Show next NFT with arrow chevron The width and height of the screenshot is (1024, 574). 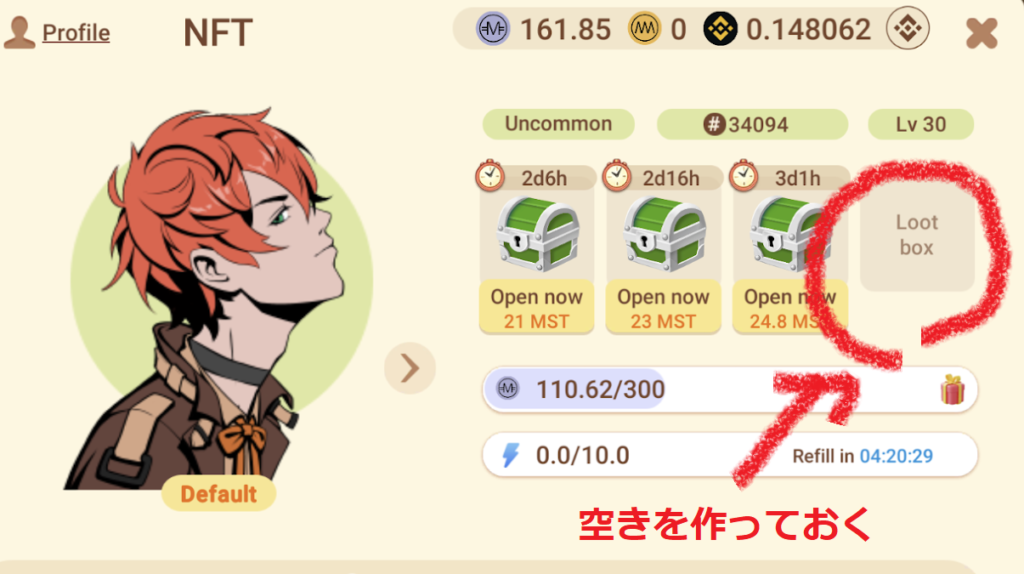tap(410, 368)
